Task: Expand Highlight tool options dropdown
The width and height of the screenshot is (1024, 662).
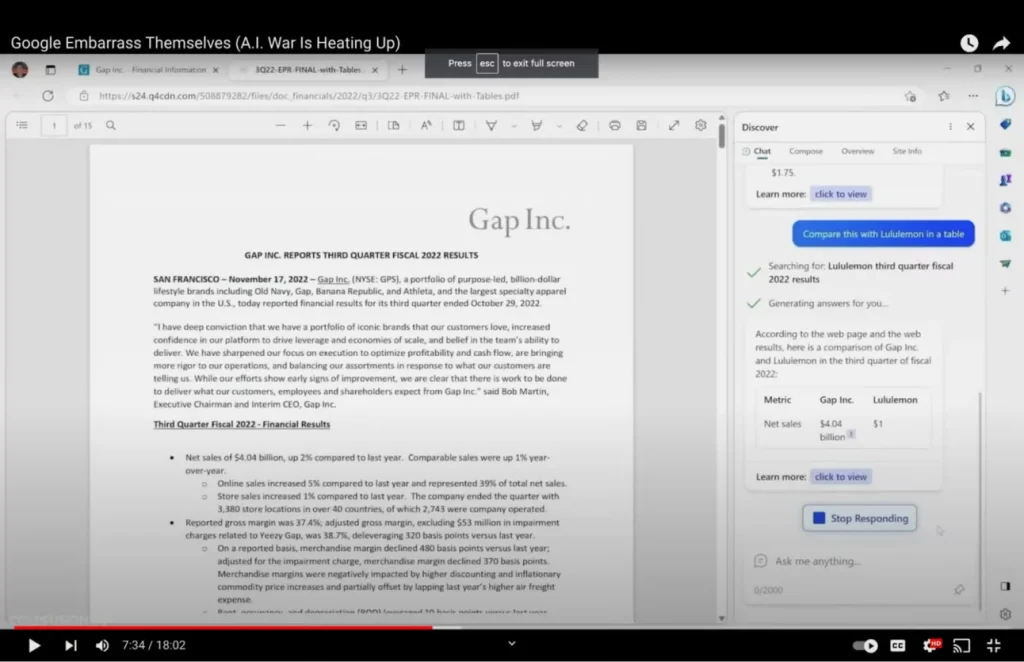Action: pyautogui.click(x=559, y=126)
